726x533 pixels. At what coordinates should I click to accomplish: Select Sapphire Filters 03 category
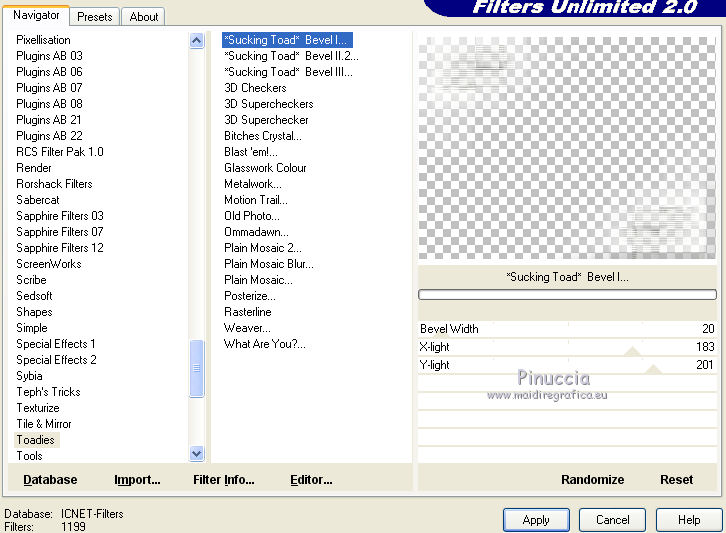[x=60, y=216]
